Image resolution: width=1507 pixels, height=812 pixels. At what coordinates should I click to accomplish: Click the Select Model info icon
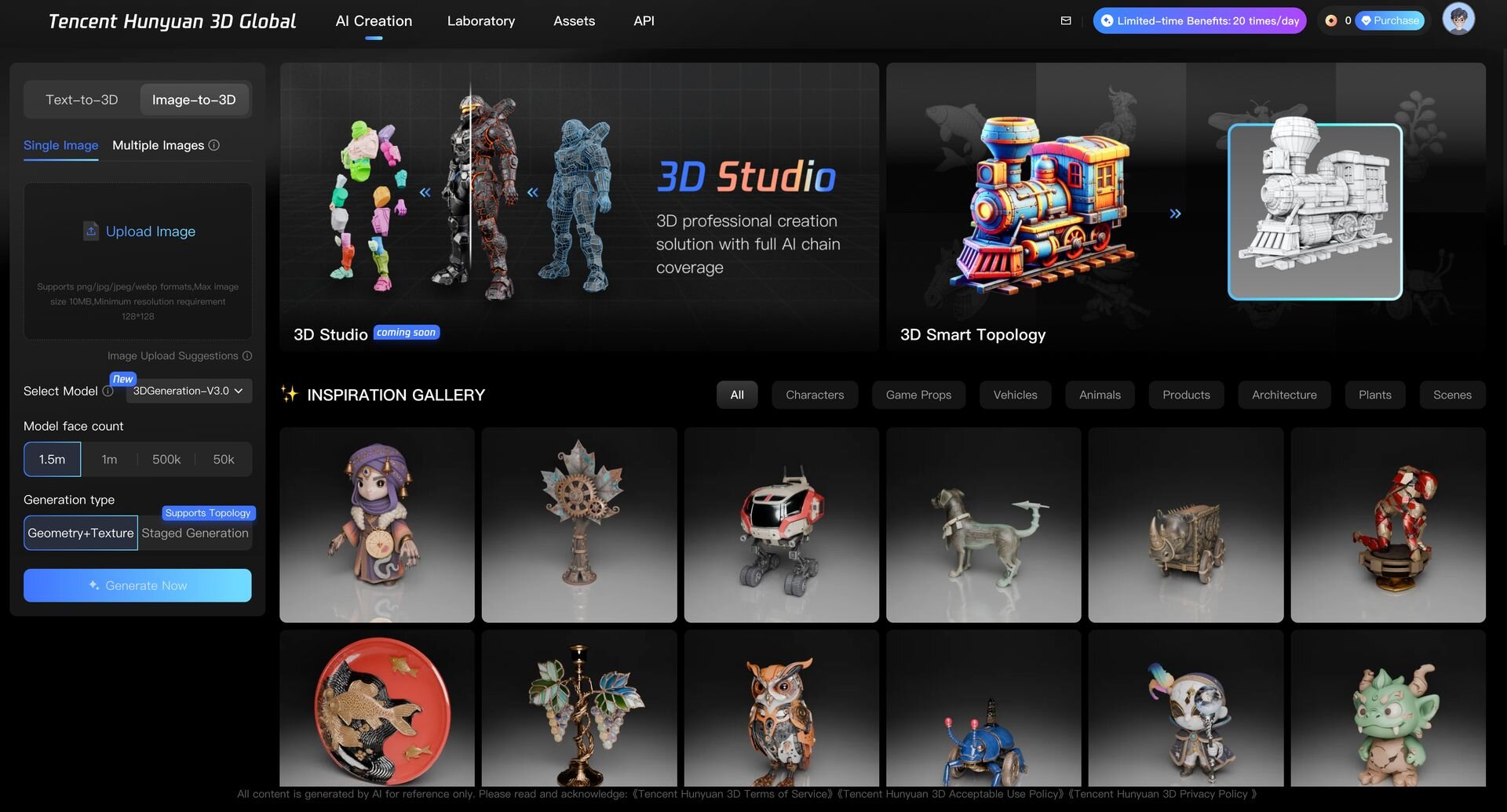(108, 391)
